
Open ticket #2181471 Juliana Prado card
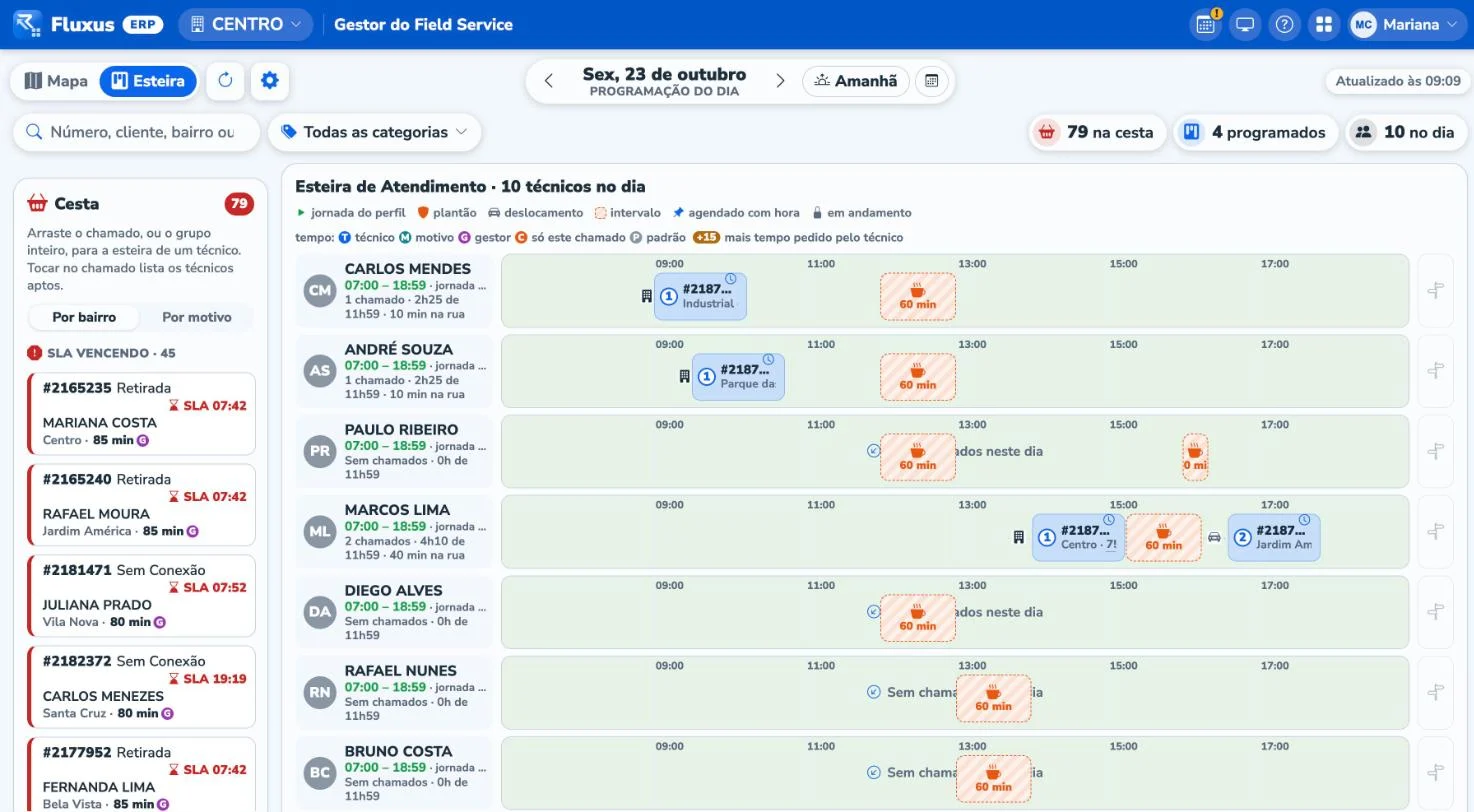(141, 596)
